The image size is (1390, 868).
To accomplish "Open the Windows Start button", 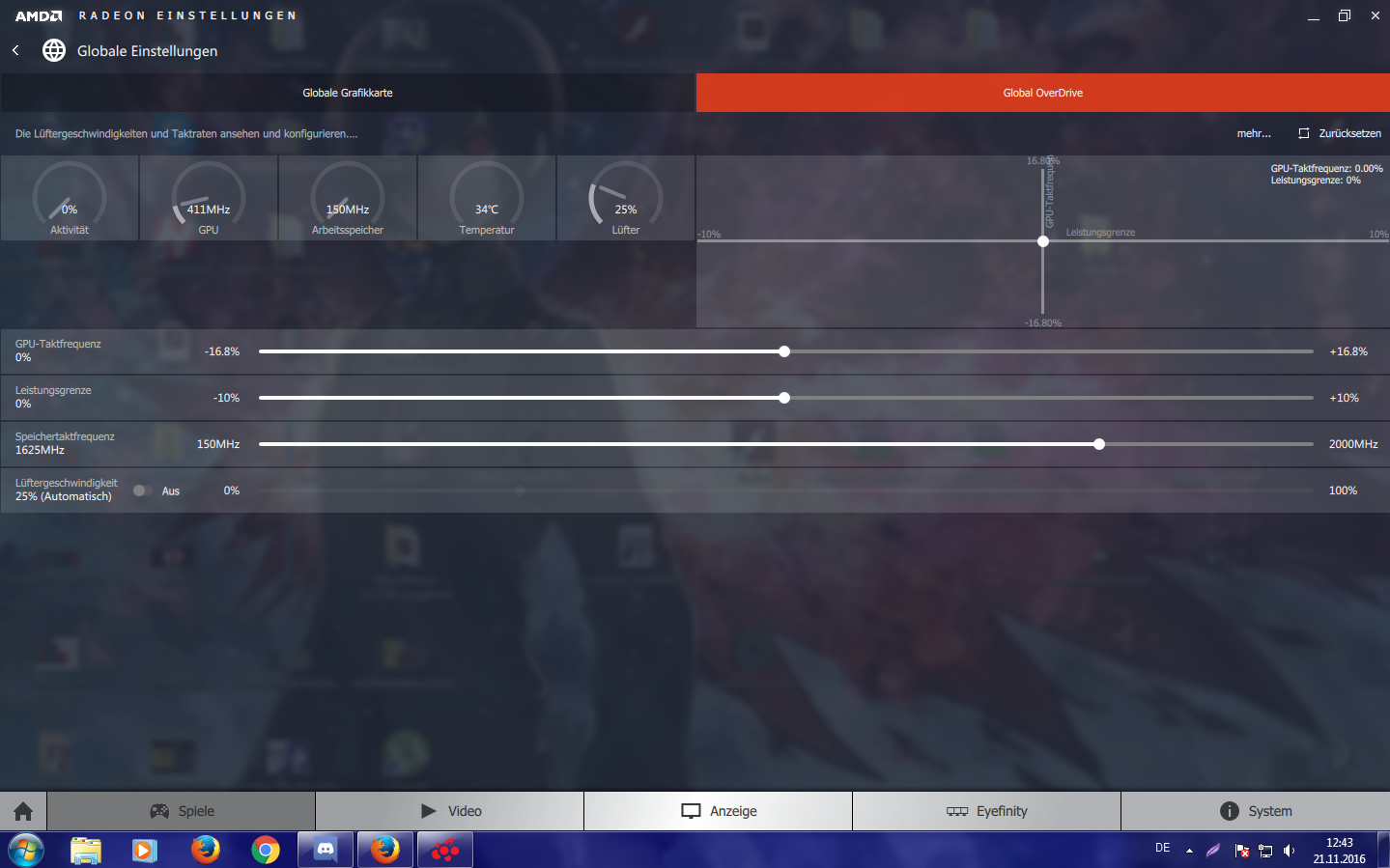I will [x=26, y=850].
